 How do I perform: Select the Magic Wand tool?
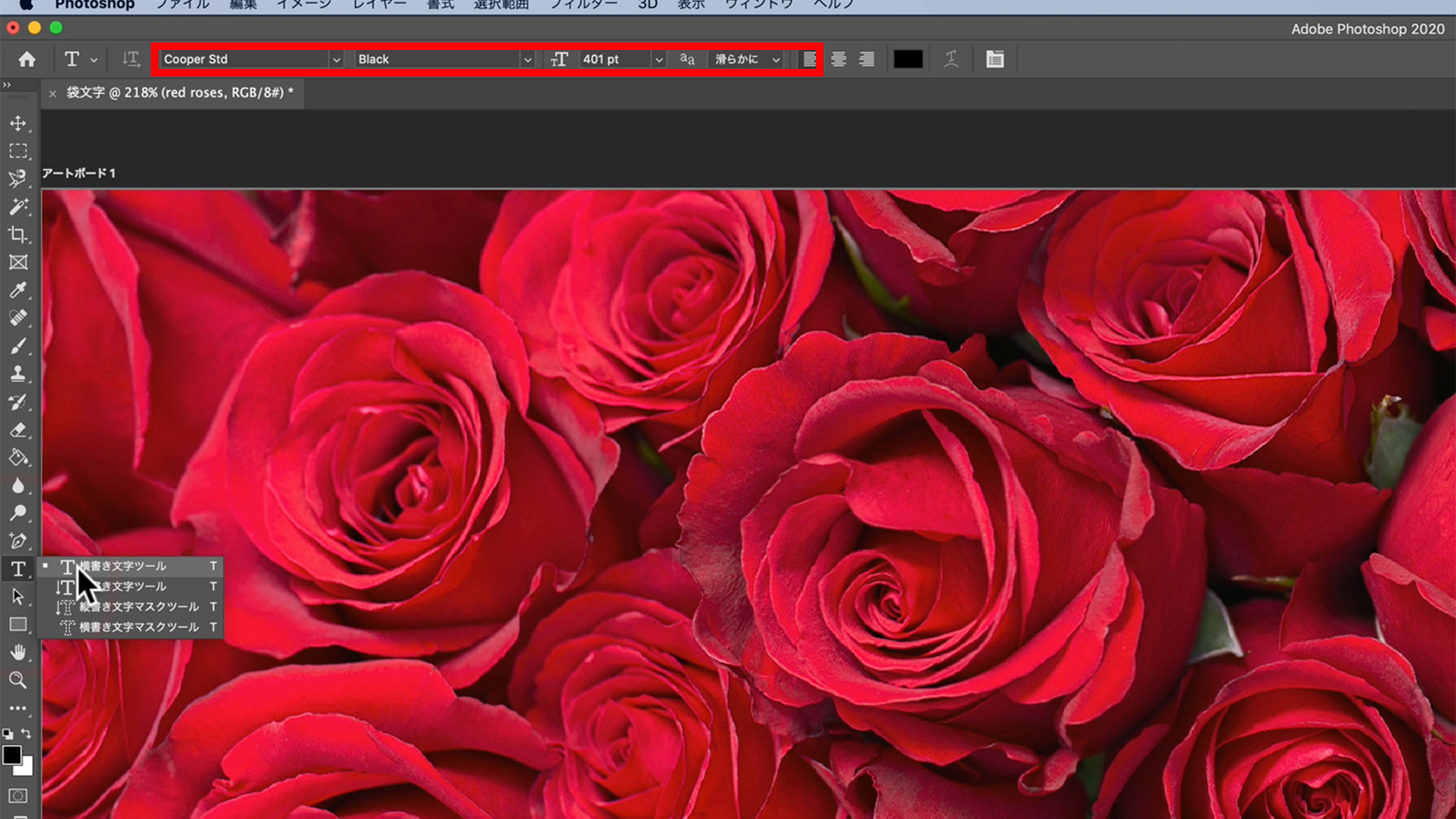tap(18, 206)
